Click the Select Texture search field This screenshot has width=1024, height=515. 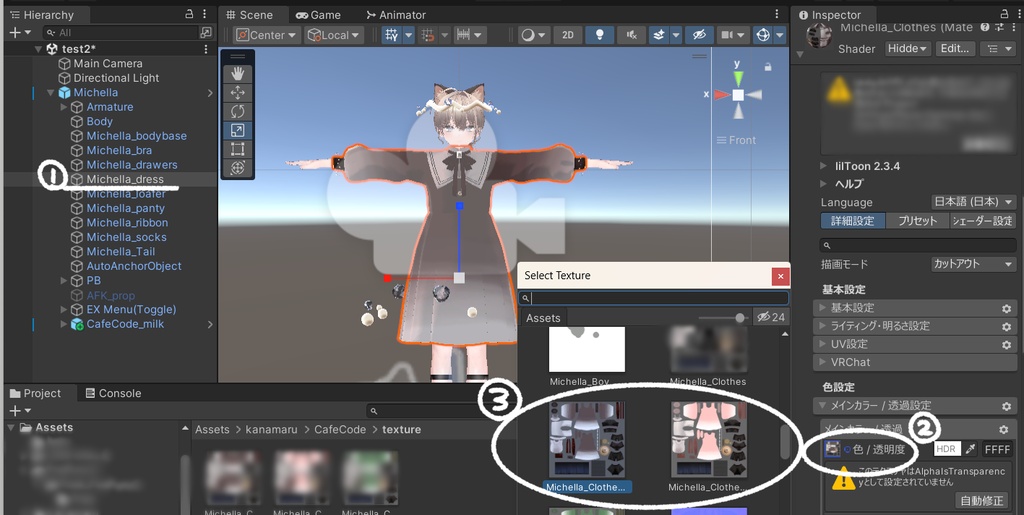tap(654, 298)
